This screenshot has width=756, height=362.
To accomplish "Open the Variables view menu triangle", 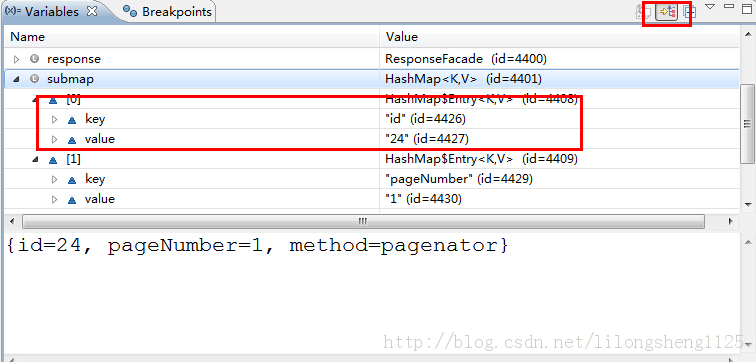I will point(710,7).
